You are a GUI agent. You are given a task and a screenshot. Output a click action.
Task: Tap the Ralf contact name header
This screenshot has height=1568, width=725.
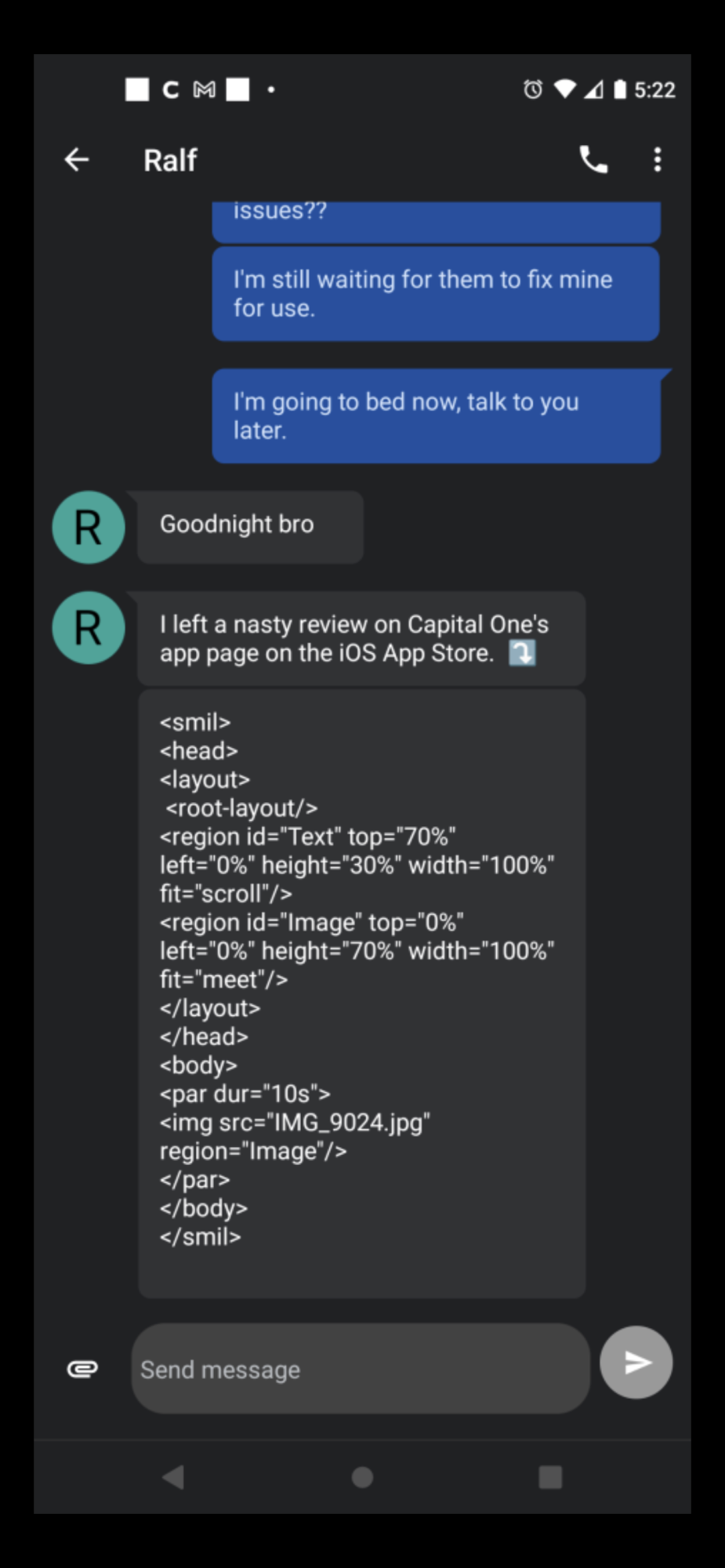(x=170, y=160)
